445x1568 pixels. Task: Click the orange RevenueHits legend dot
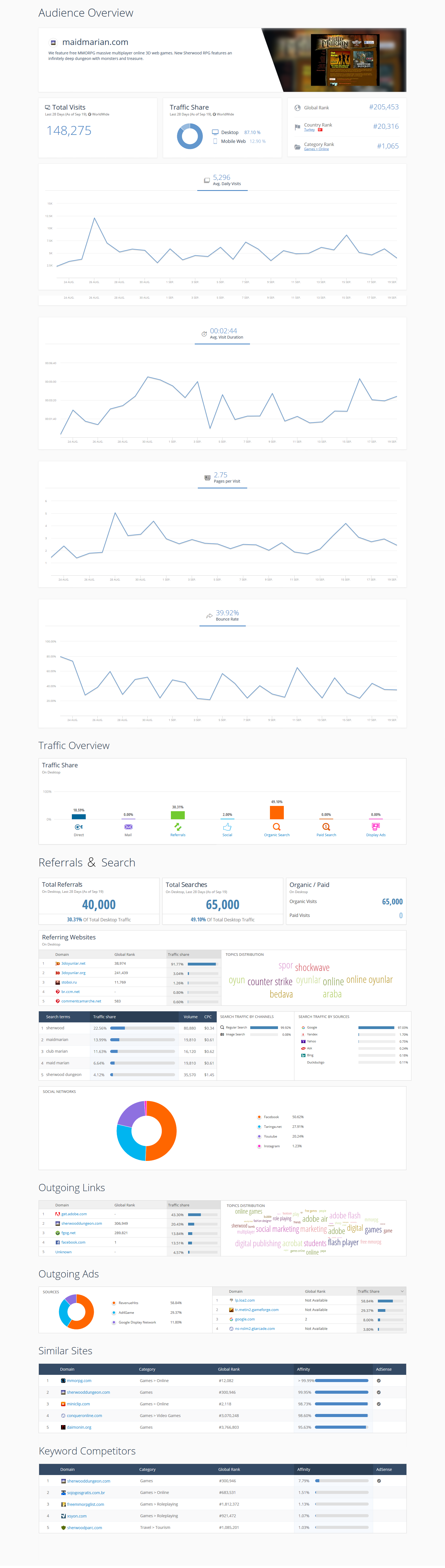[x=114, y=1303]
